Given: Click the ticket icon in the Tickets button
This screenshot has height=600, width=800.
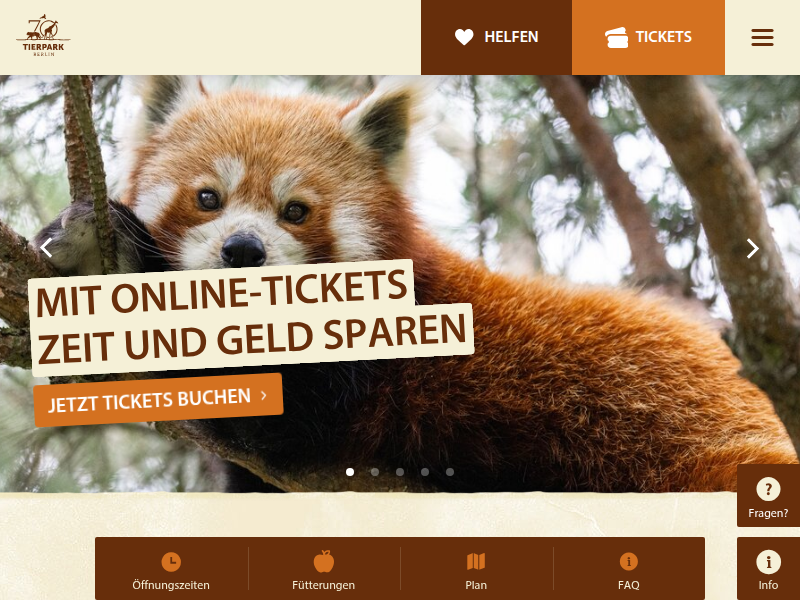Looking at the screenshot, I should pos(616,37).
